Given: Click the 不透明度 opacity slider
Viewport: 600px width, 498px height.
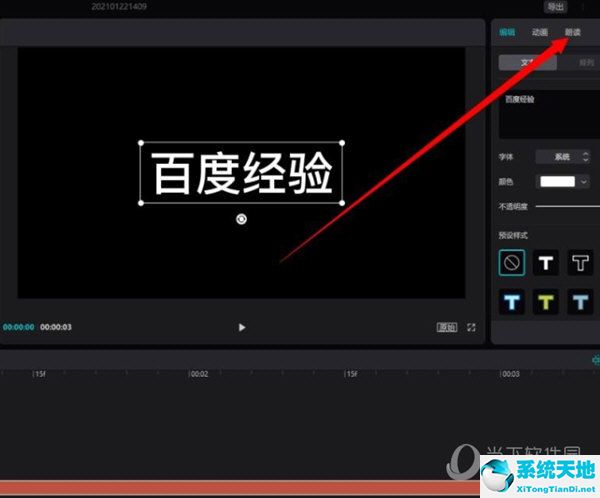Looking at the screenshot, I should tap(567, 206).
